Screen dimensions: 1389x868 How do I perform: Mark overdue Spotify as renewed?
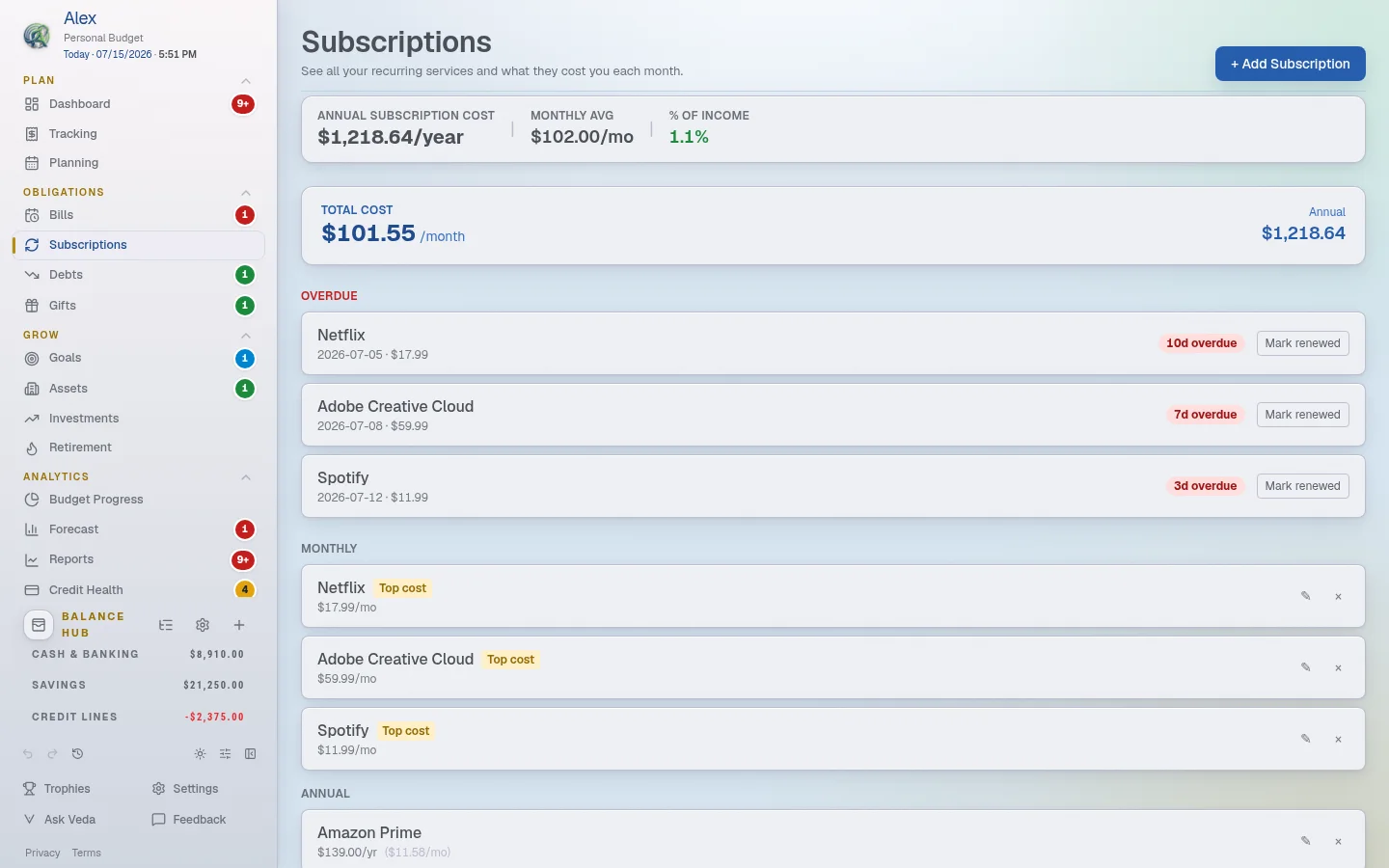tap(1302, 486)
